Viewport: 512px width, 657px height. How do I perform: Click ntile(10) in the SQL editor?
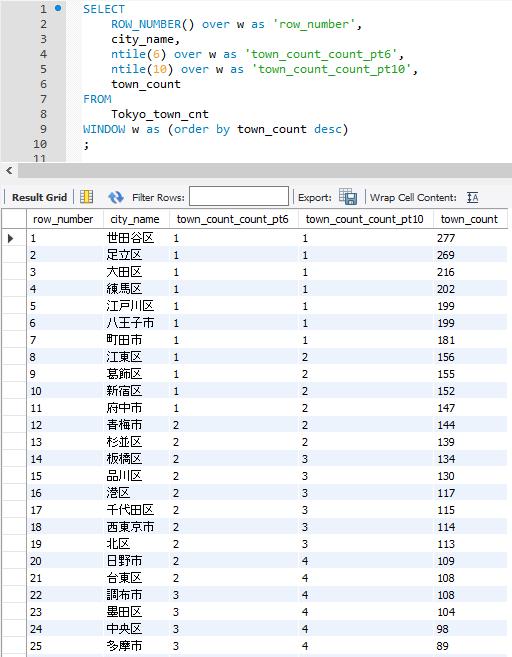142,69
